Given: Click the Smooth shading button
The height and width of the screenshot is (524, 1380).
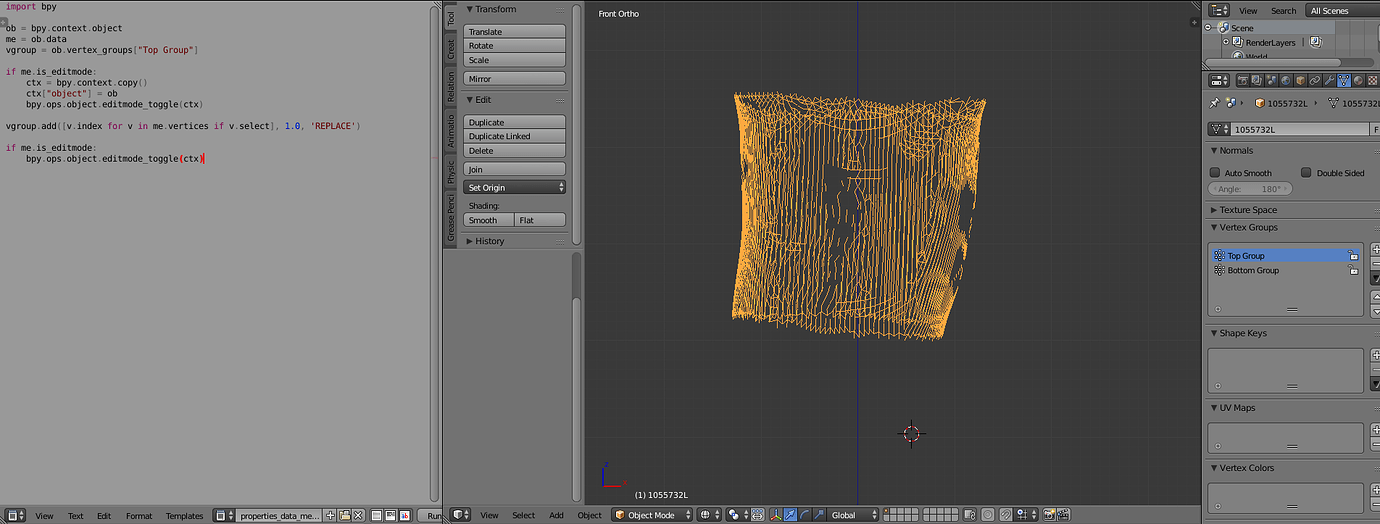Looking at the screenshot, I should [x=489, y=220].
